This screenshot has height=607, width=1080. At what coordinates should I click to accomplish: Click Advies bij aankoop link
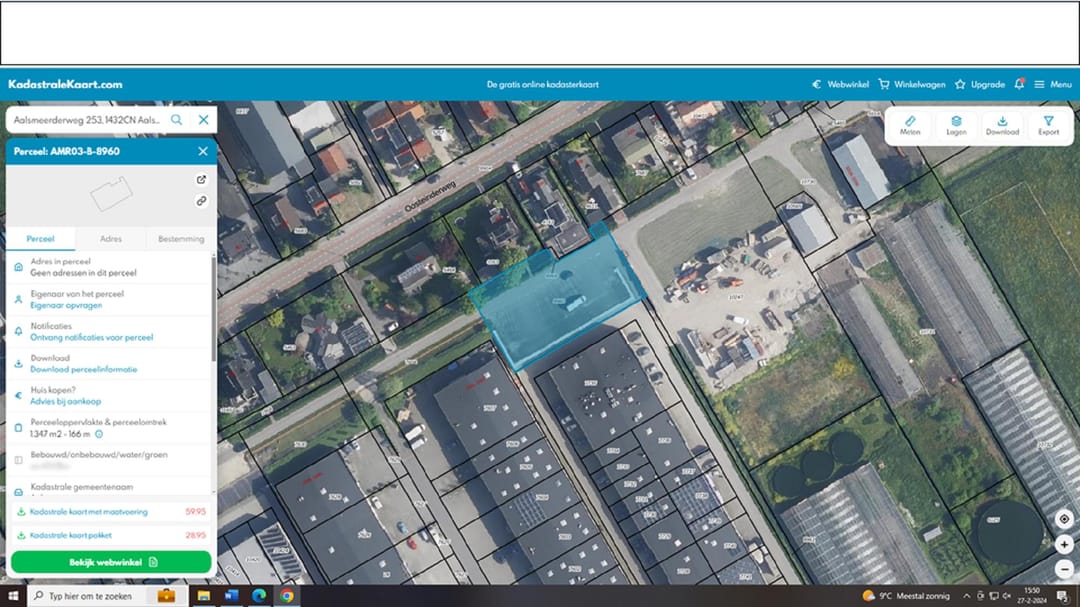tap(65, 401)
